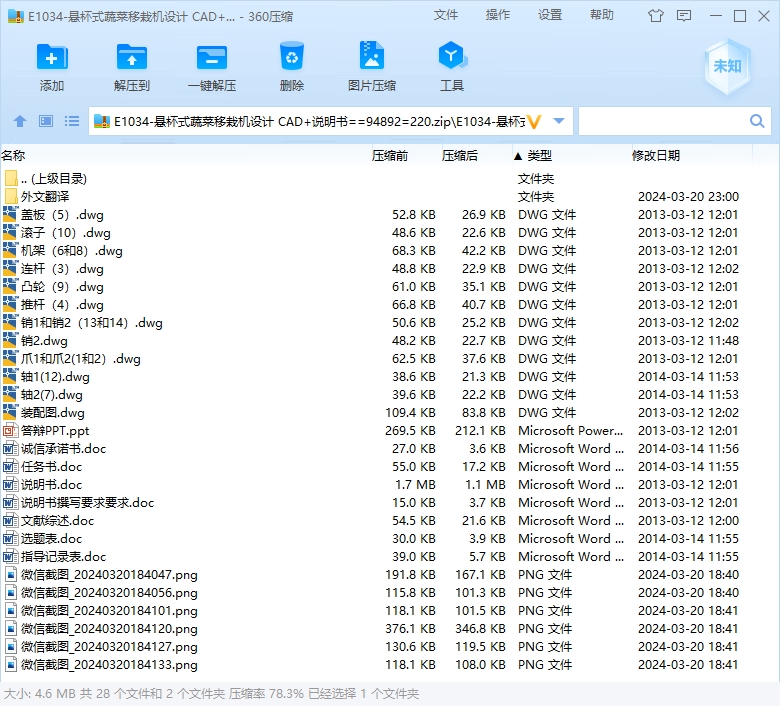
Task: Open the 工具 (Tools) icon
Action: tap(452, 55)
